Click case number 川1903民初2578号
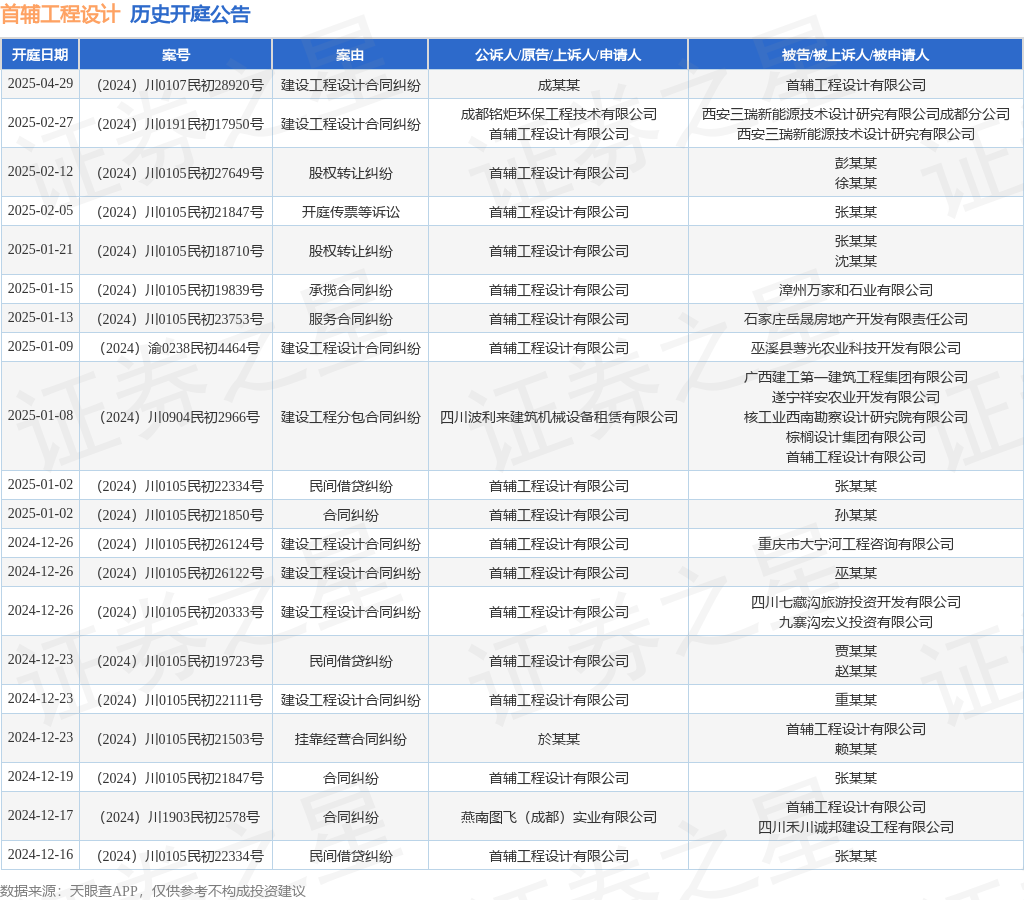The height and width of the screenshot is (900, 1024). [x=180, y=817]
